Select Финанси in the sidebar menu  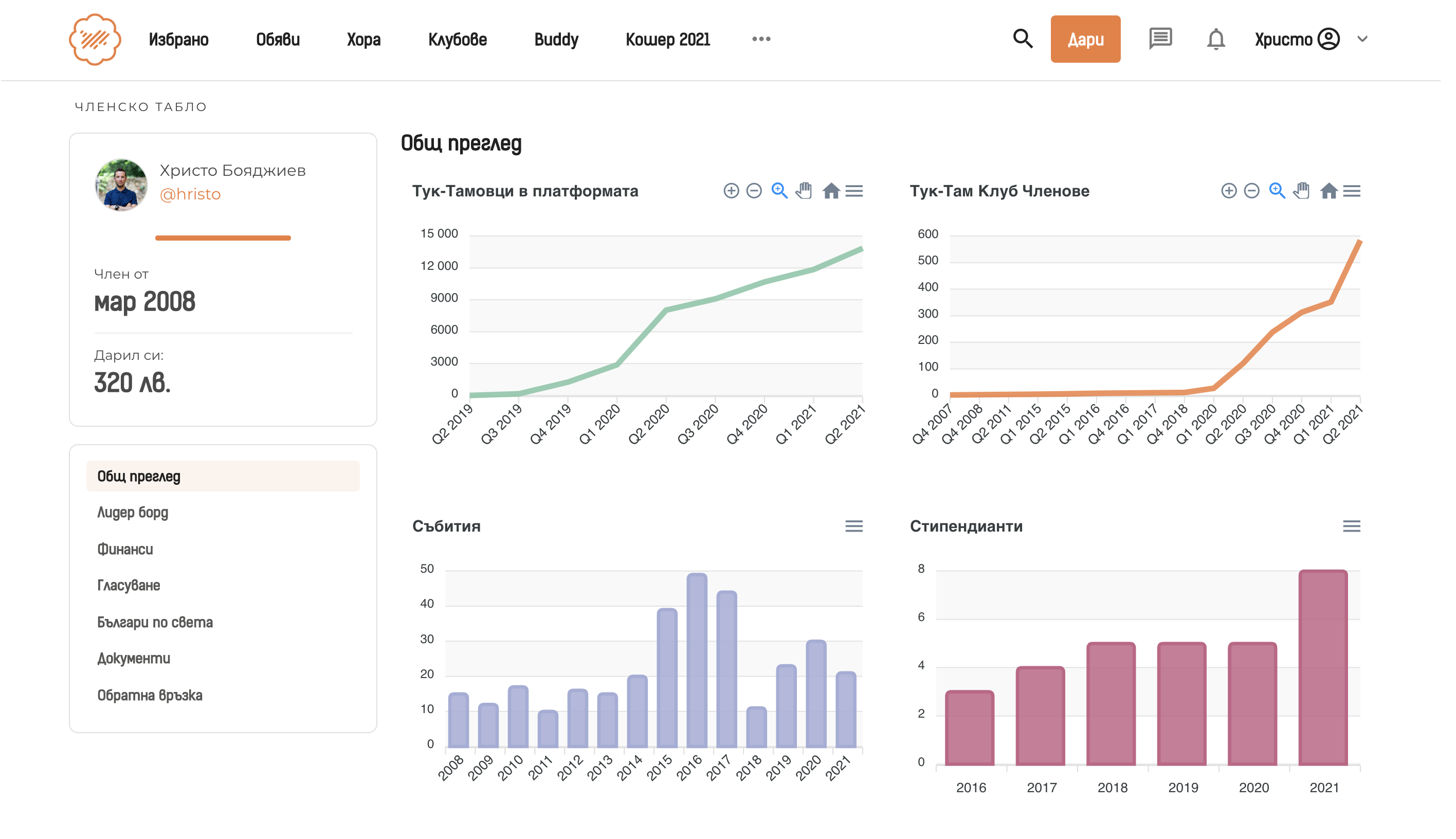click(x=125, y=549)
